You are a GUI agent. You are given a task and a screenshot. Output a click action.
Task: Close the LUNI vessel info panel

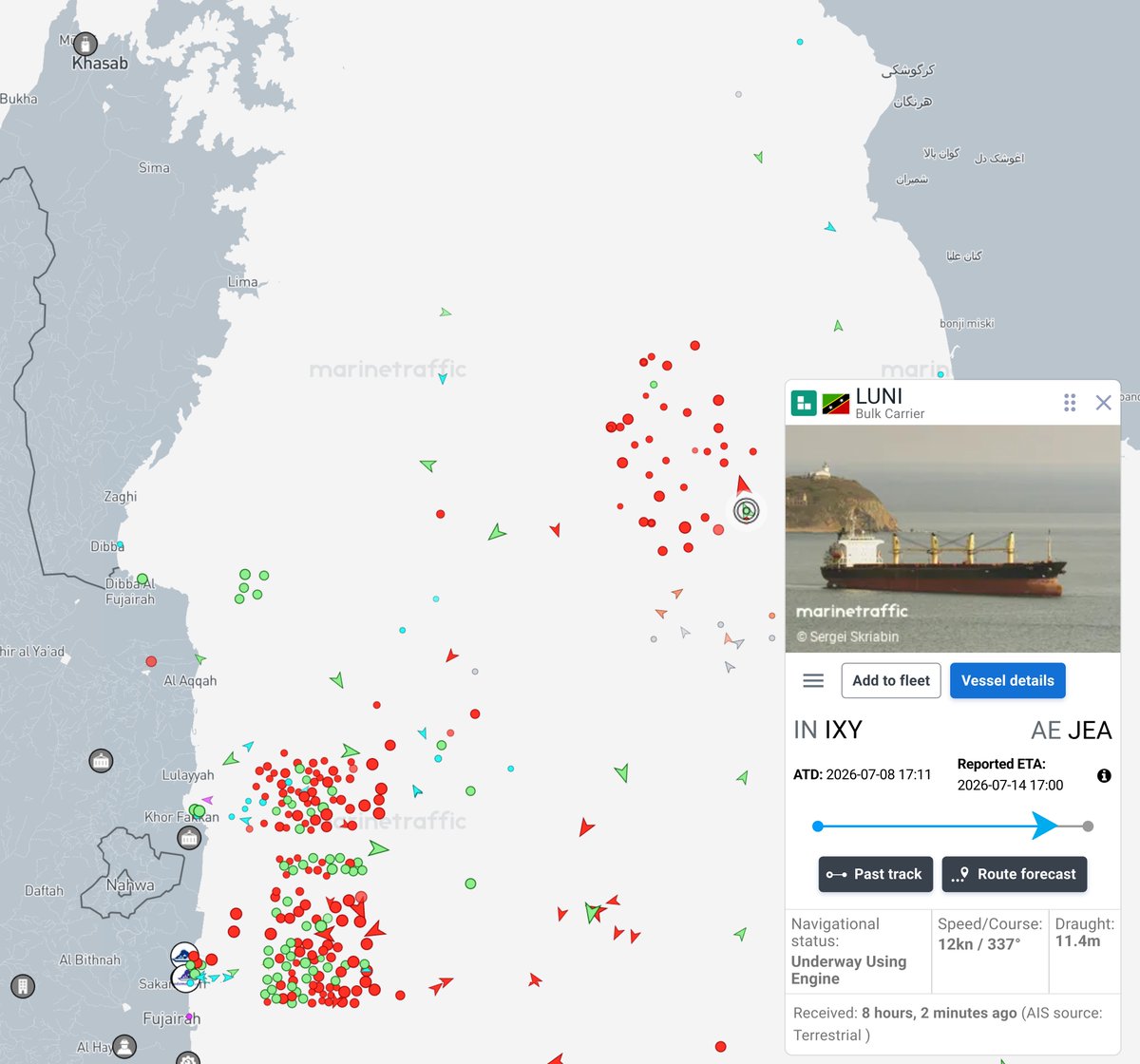click(1103, 403)
